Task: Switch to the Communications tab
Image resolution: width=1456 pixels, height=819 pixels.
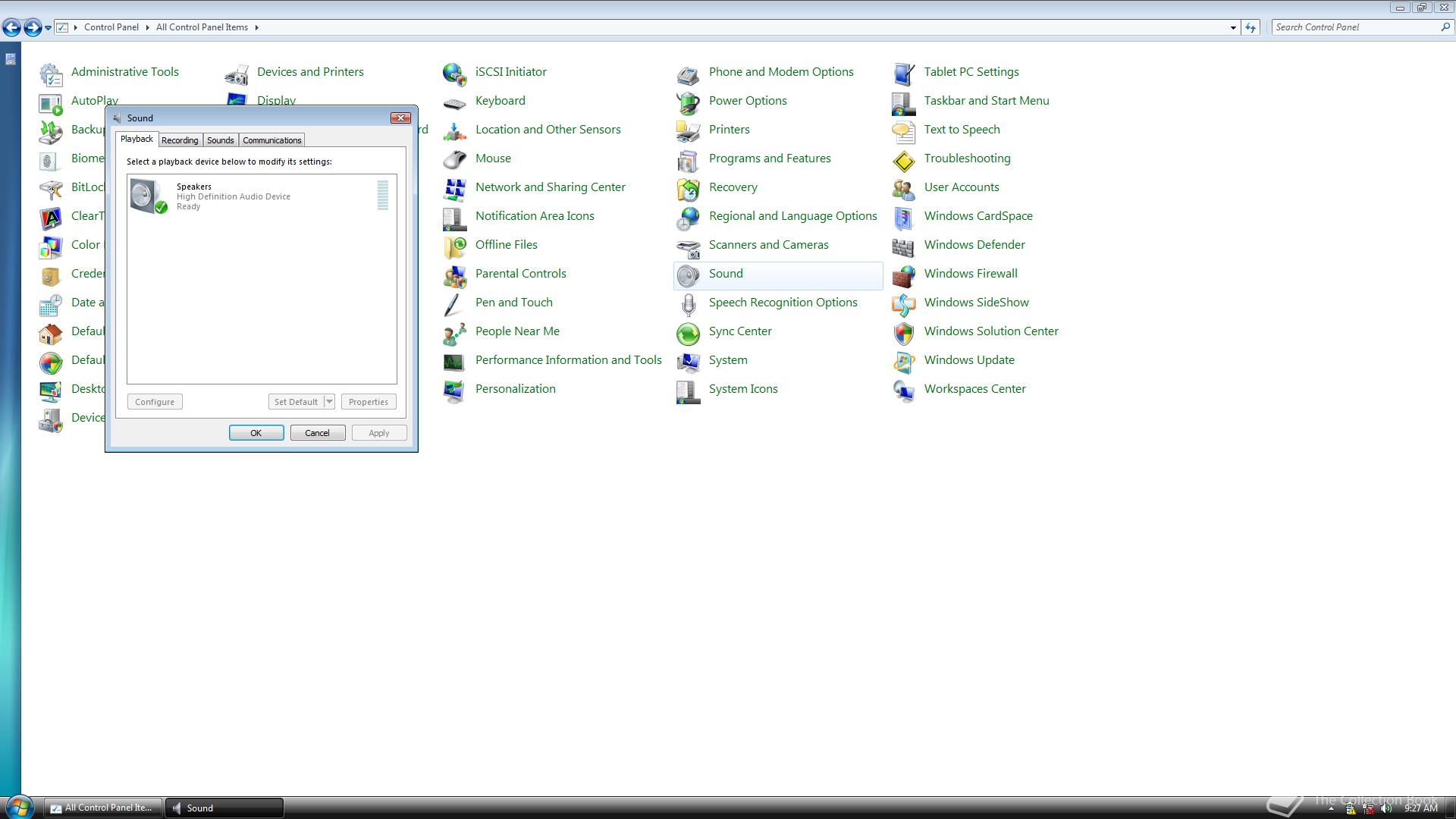Action: (x=272, y=140)
